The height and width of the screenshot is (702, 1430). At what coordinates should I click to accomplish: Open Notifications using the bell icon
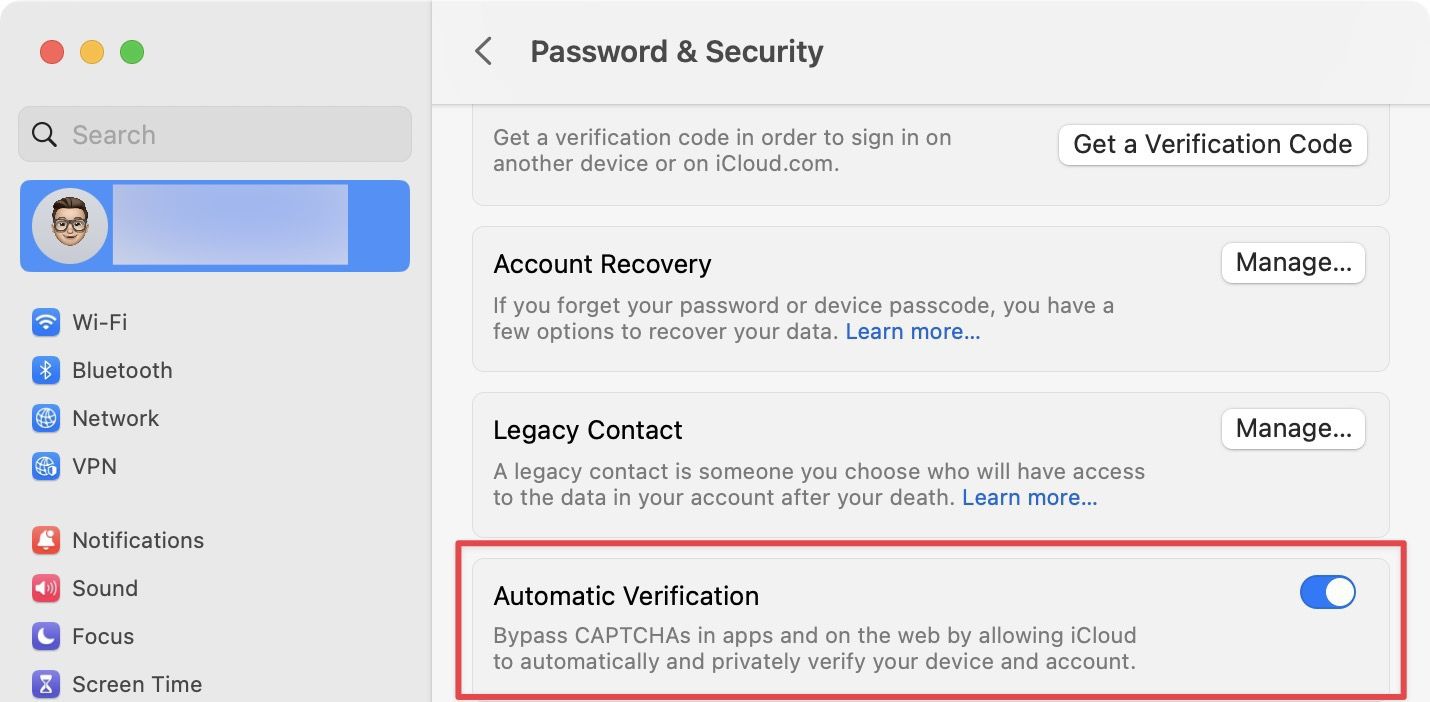tap(46, 540)
